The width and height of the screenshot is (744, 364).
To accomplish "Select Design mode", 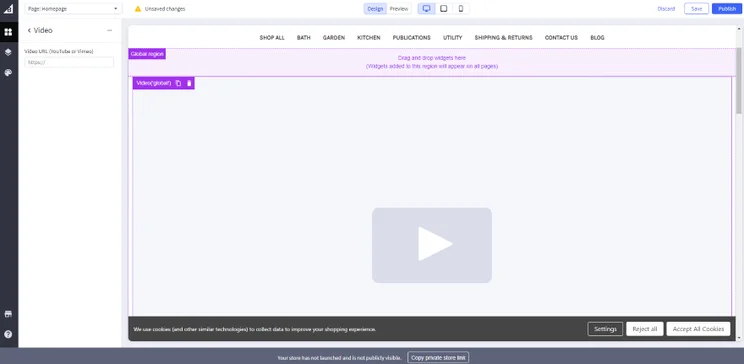I will click(x=375, y=9).
